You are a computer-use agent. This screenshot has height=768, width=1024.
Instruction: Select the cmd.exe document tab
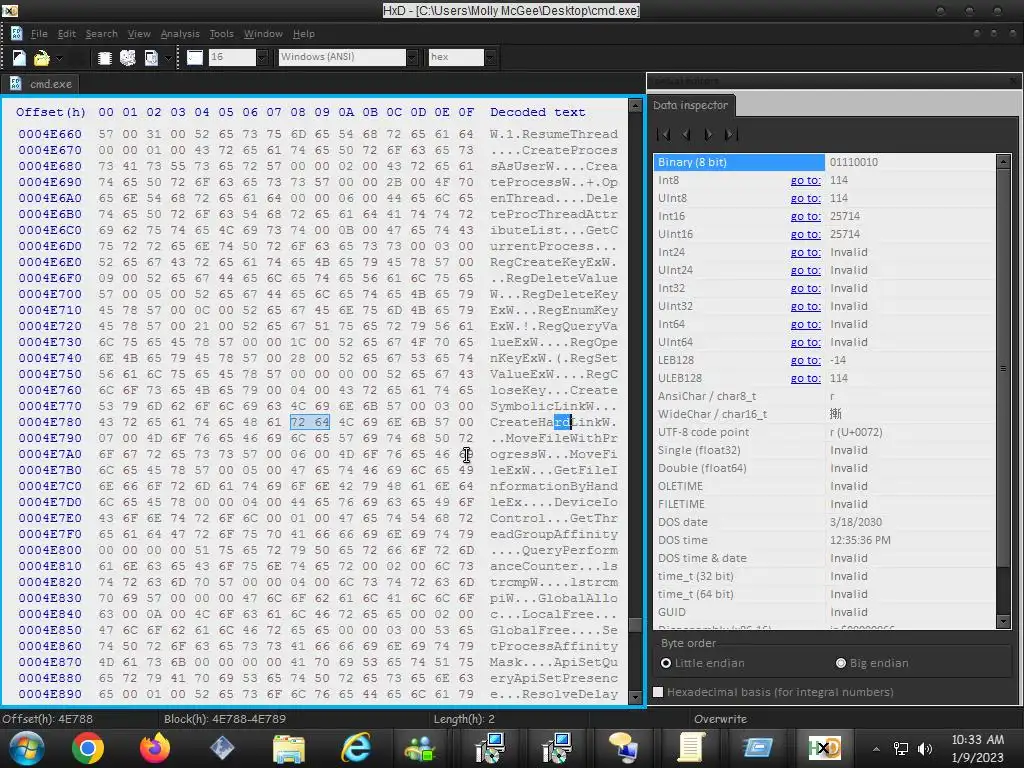click(x=40, y=84)
